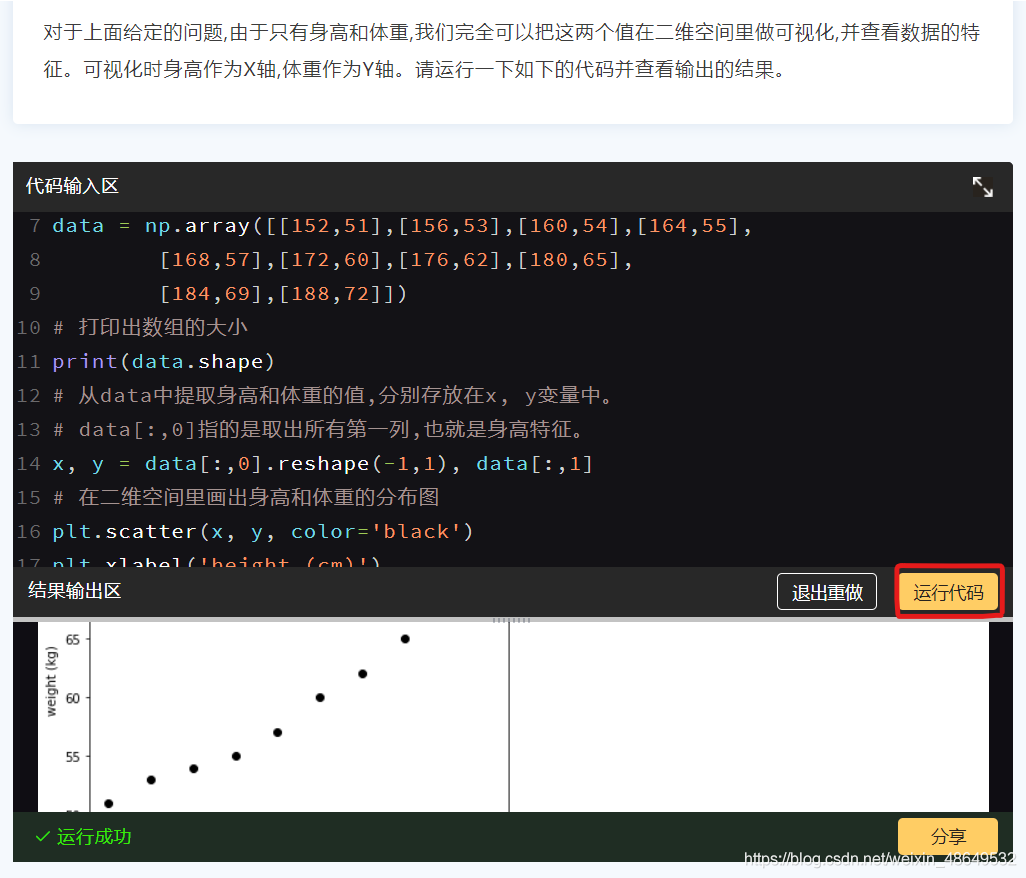Click the 分享 share button
Image resolution: width=1026 pixels, height=878 pixels.
click(947, 835)
